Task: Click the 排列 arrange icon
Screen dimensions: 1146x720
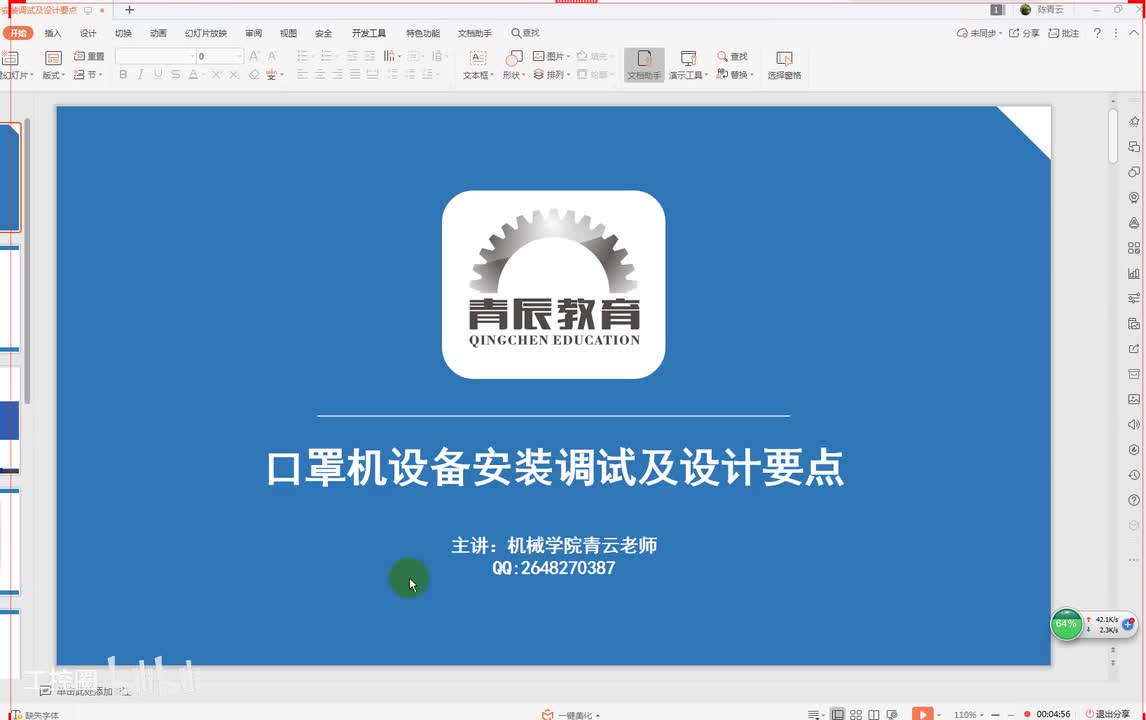Action: pos(539,75)
